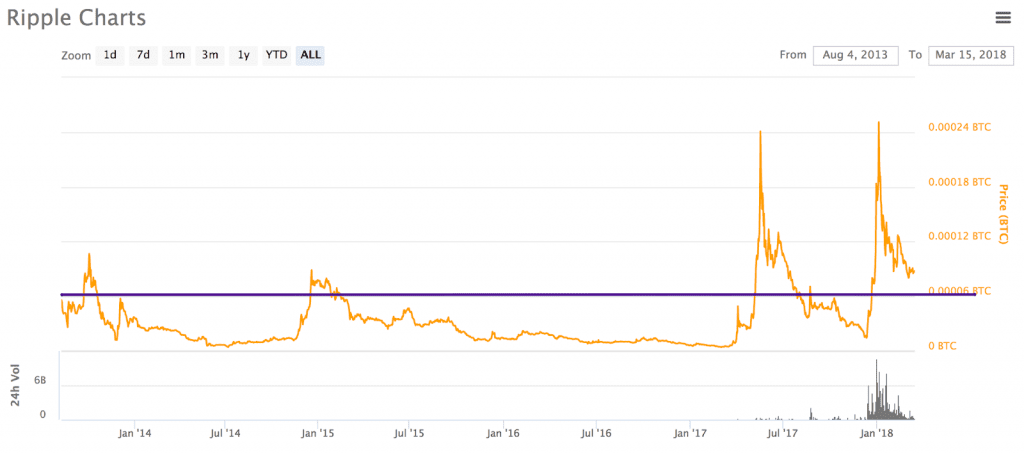
Task: Click the 0 BTC axis label
Action: click(942, 346)
